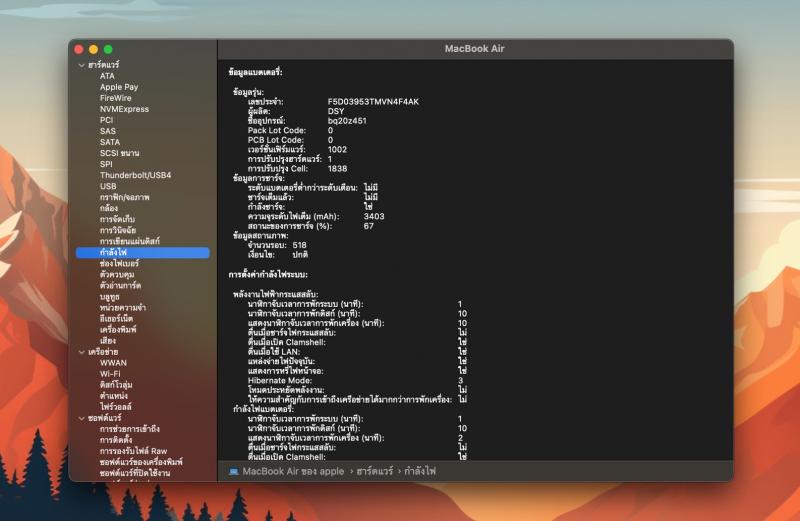800x521 pixels.
Task: Open the Thunderbolt/USB4 sidebar entry
Action: pos(136,175)
